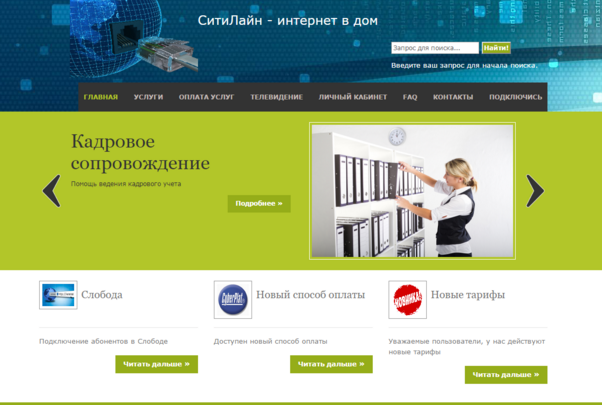Open the slider photo of woman with folders
The width and height of the screenshot is (602, 406).
[412, 191]
